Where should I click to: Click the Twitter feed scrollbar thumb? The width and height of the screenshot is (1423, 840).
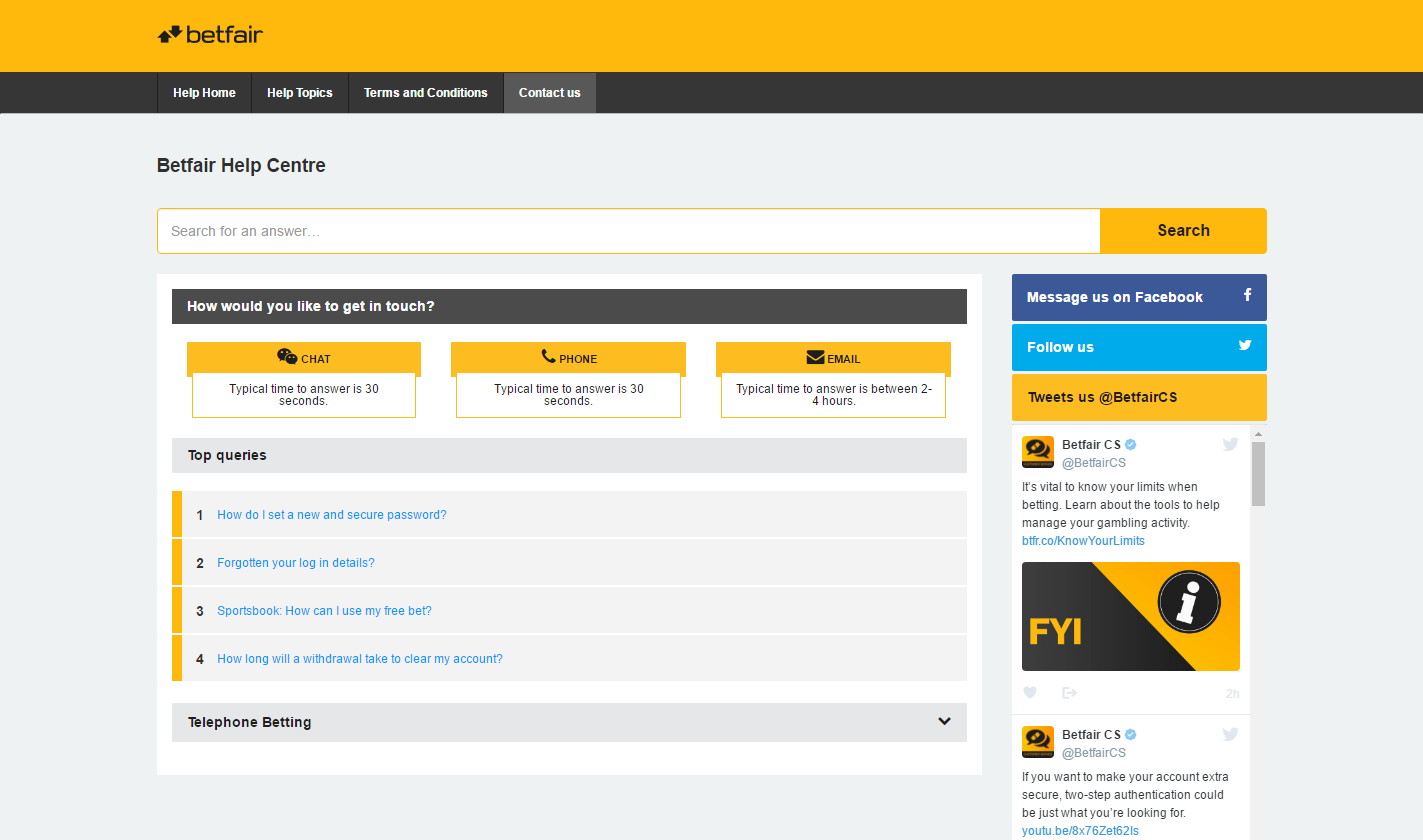[1258, 474]
